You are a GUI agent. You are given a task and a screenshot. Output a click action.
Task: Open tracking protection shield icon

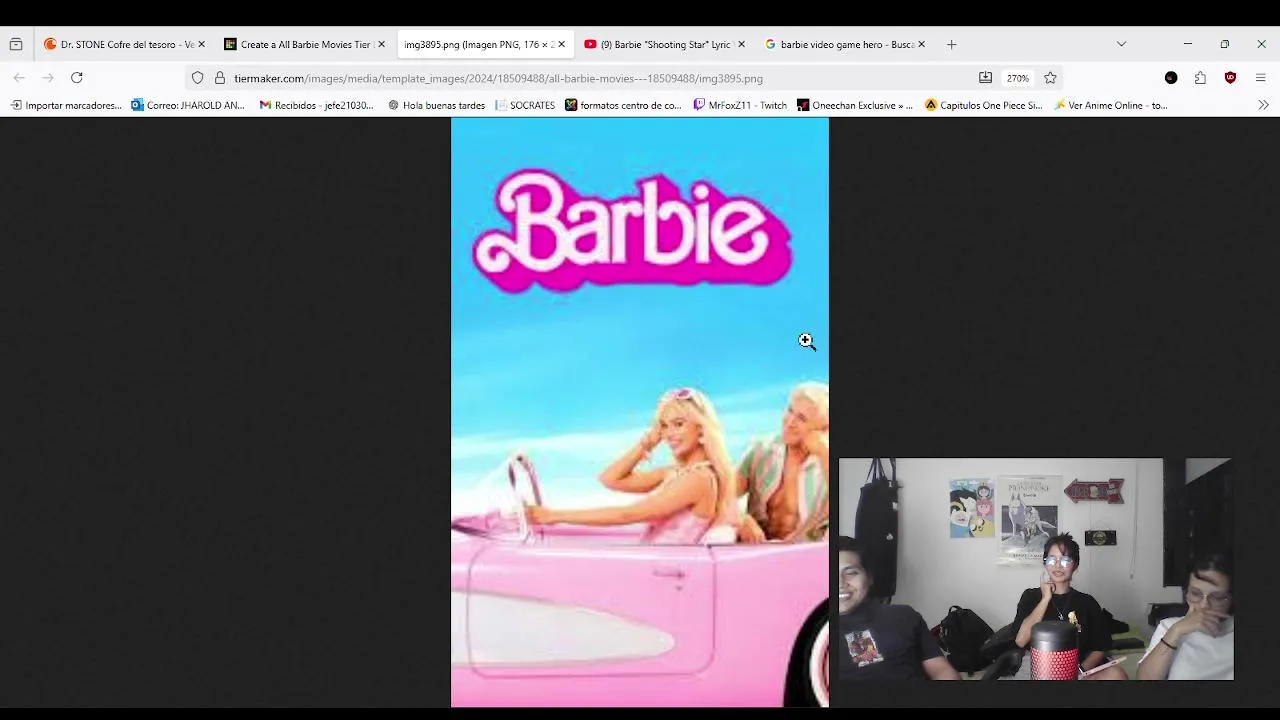point(197,78)
